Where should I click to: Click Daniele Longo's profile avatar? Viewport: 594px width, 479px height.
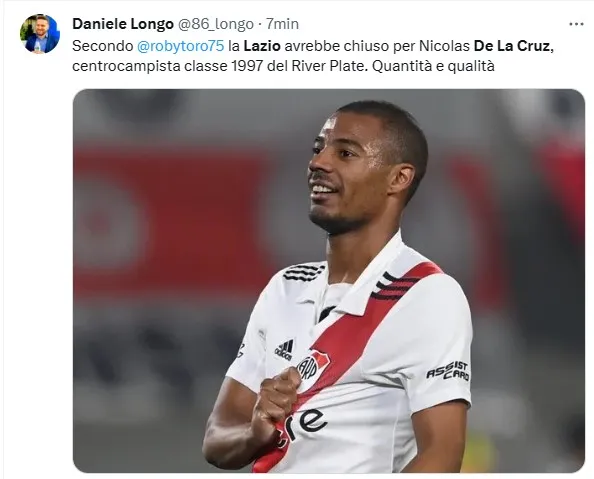coord(40,34)
